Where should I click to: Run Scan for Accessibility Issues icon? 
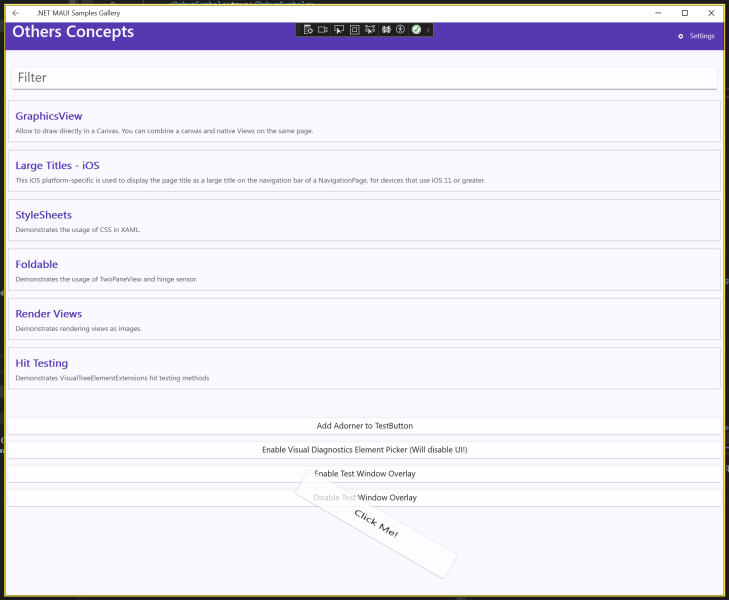[x=400, y=30]
